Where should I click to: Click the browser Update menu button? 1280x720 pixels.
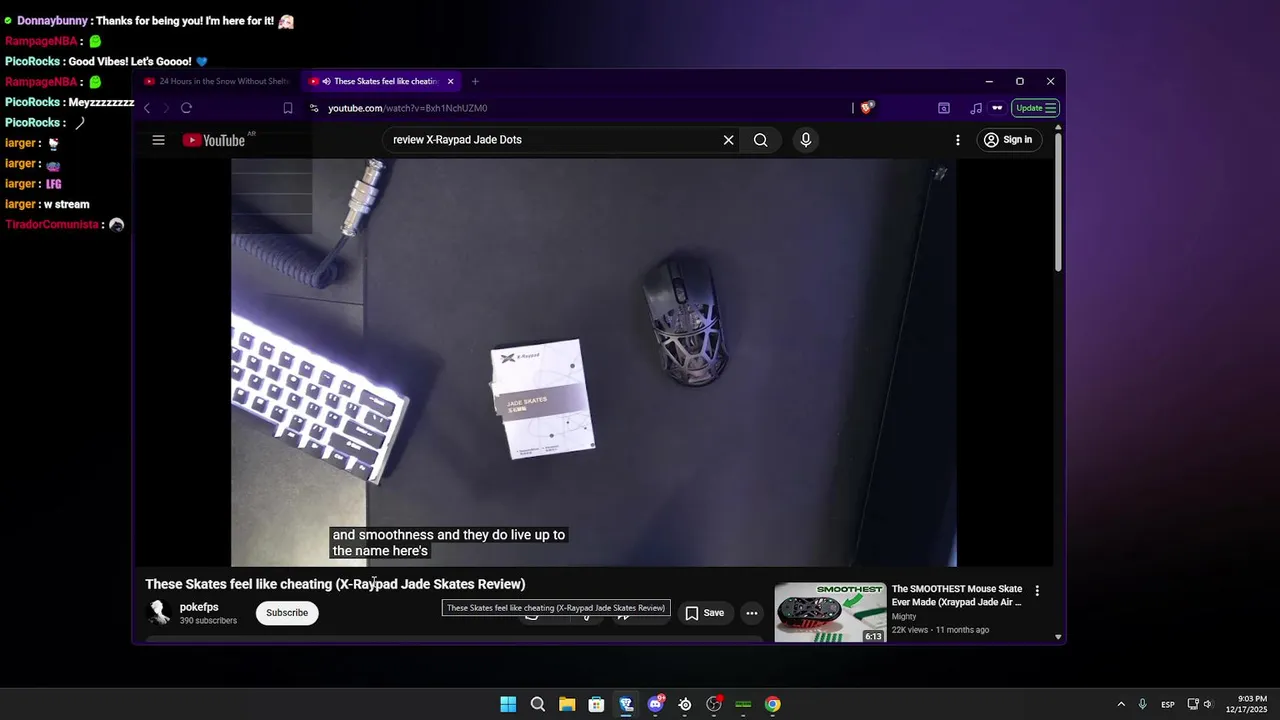click(x=1036, y=108)
